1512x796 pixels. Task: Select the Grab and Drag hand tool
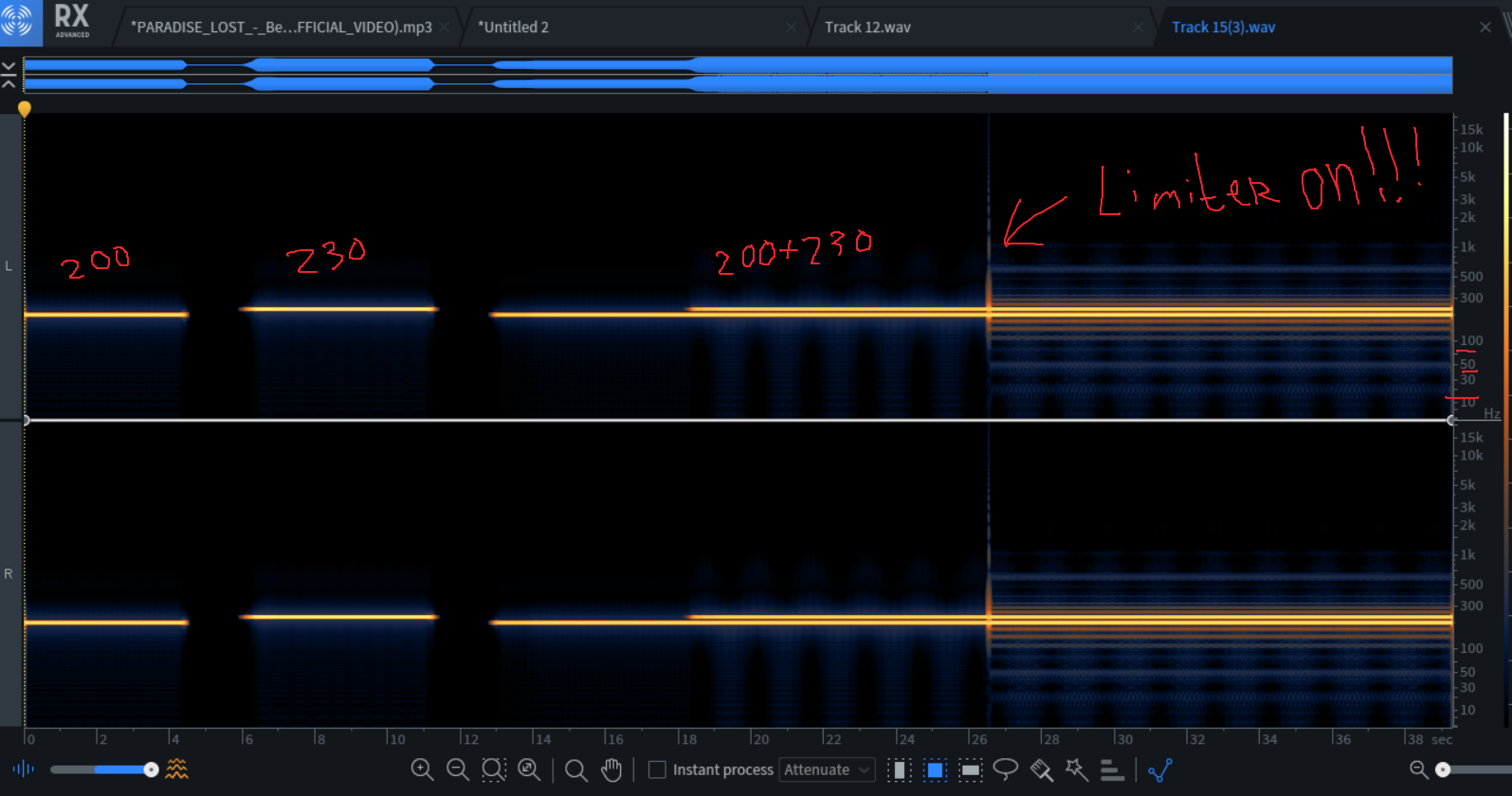point(611,769)
